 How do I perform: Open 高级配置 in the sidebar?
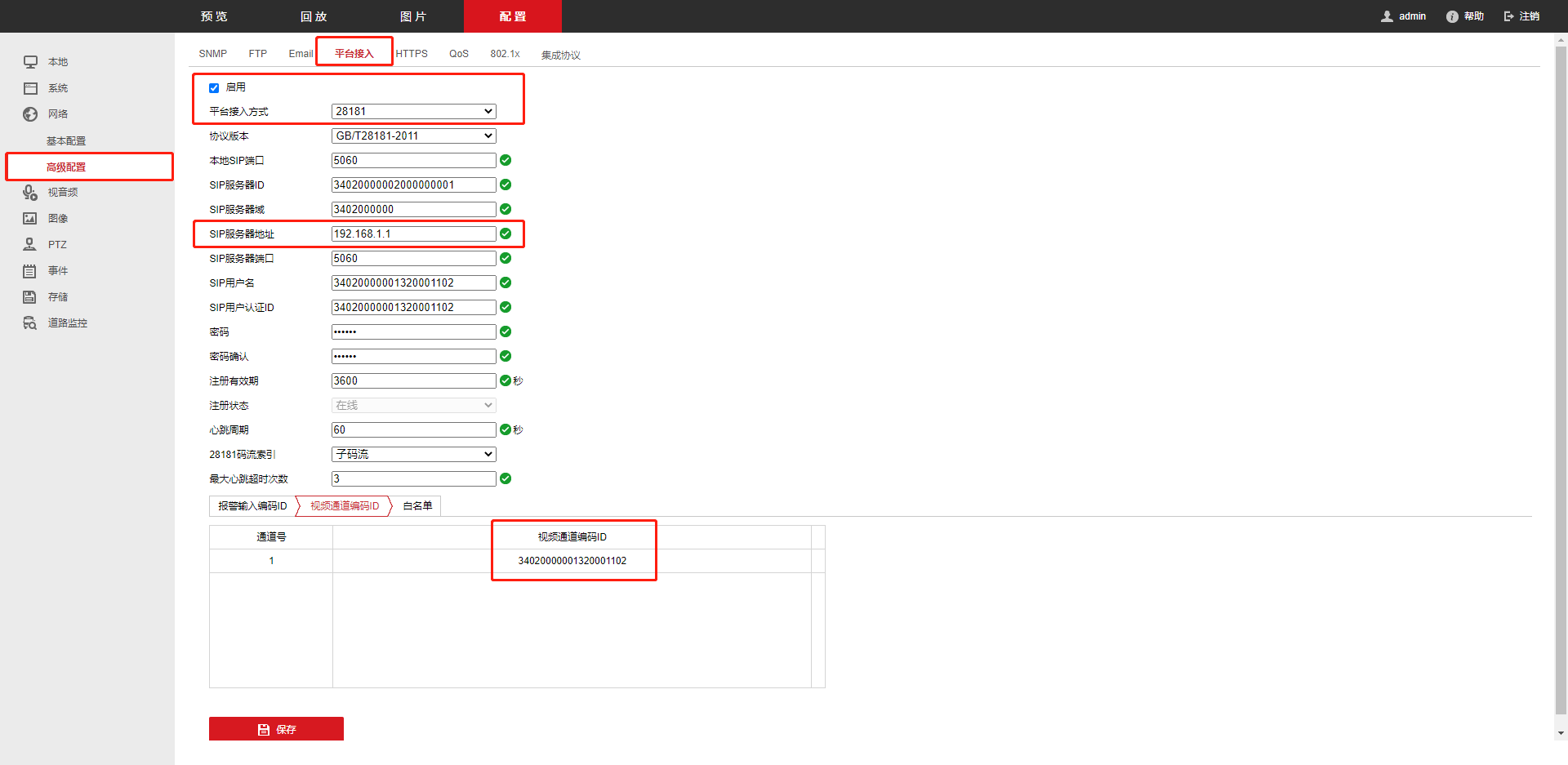coord(66,167)
